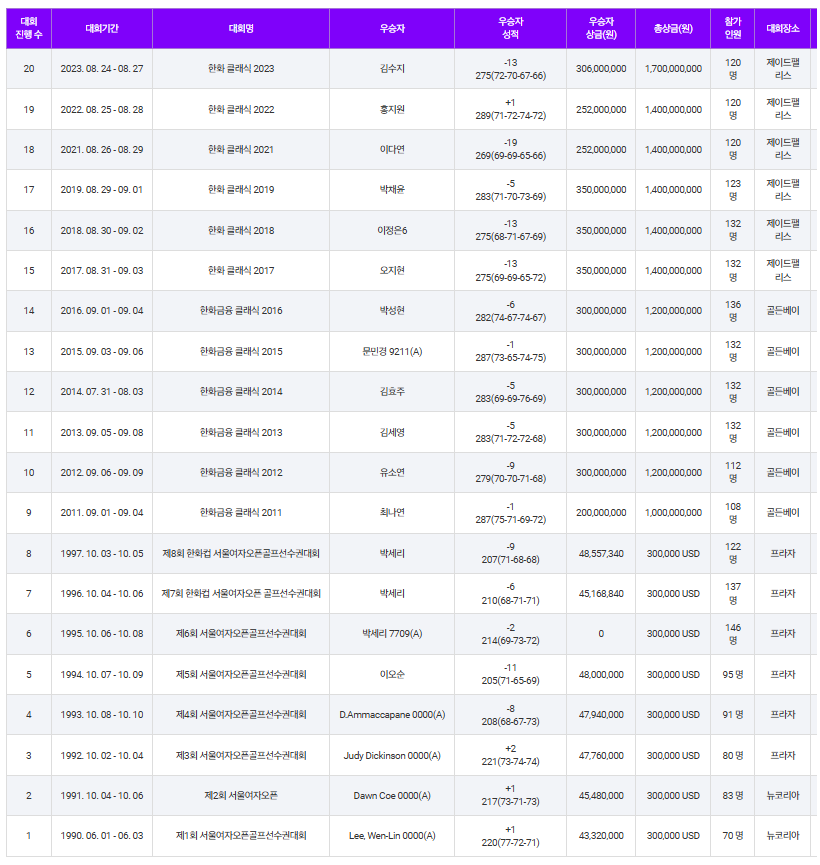Click the score 269(69-69-65-66)
The width and height of the screenshot is (820, 865).
[510, 156]
